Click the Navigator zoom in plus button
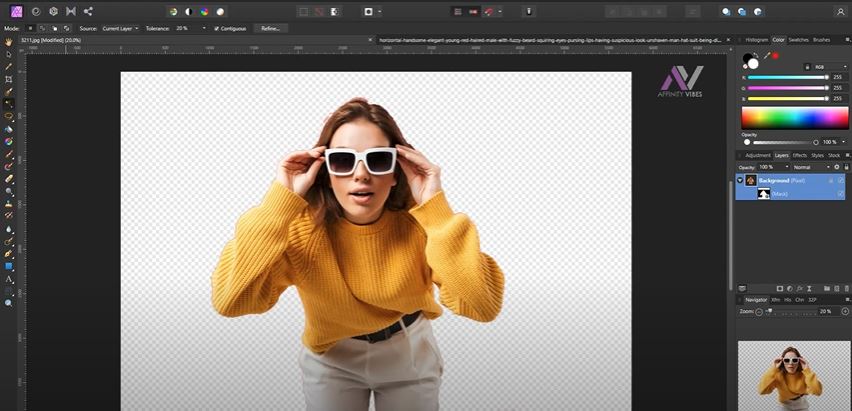The height and width of the screenshot is (411, 852). click(x=845, y=312)
